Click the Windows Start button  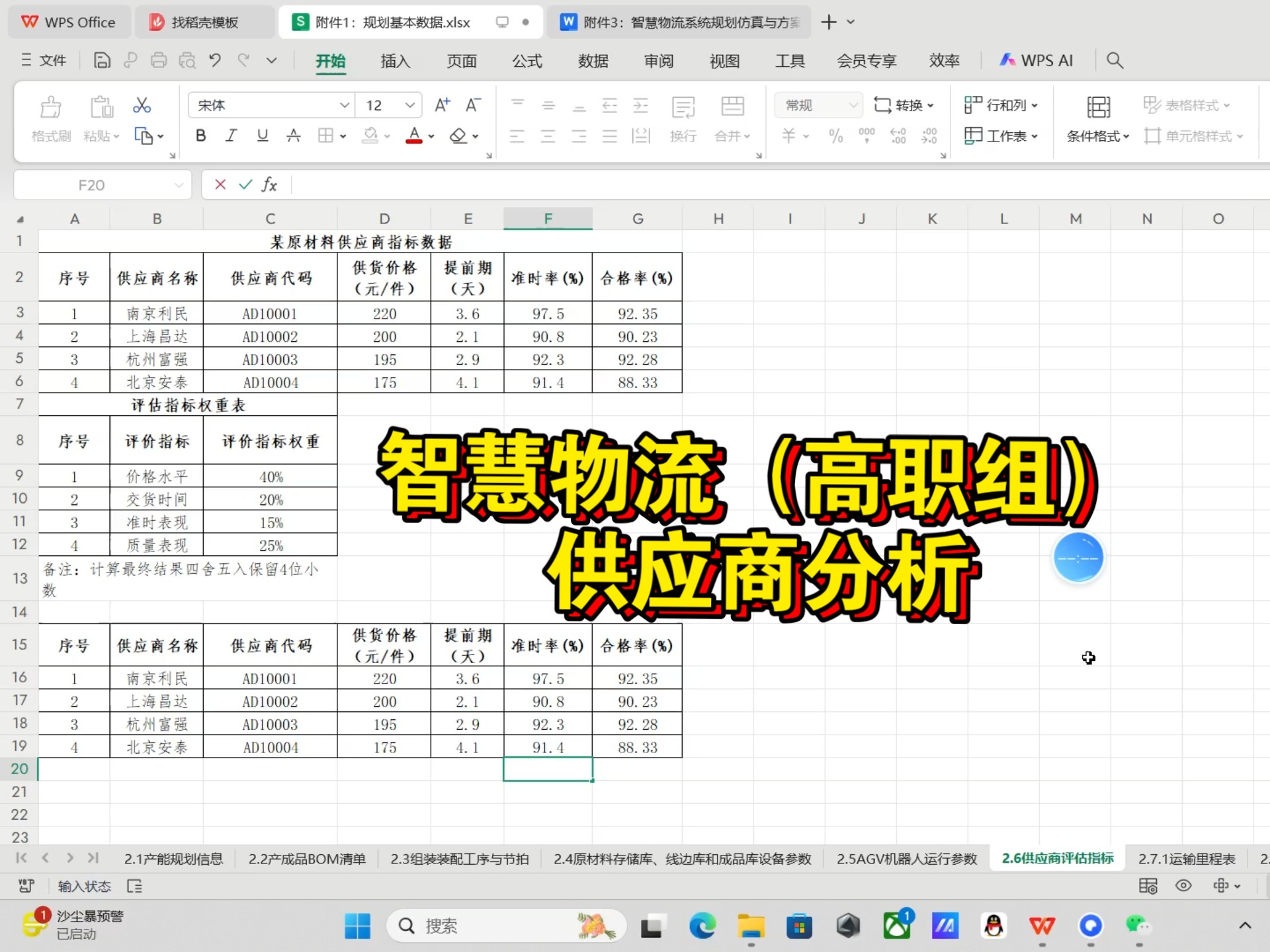pyautogui.click(x=357, y=926)
